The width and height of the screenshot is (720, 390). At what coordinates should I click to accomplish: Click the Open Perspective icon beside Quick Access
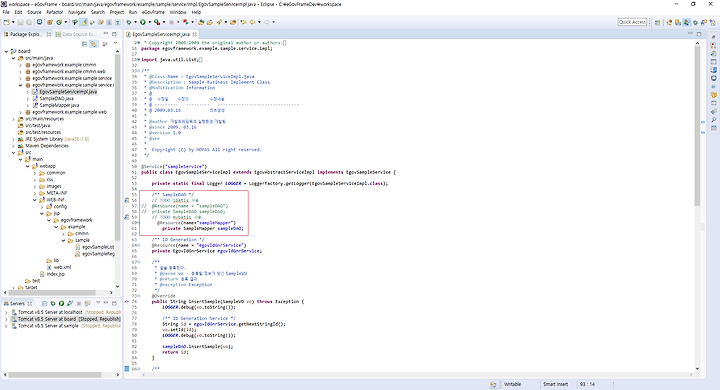pyautogui.click(x=658, y=22)
